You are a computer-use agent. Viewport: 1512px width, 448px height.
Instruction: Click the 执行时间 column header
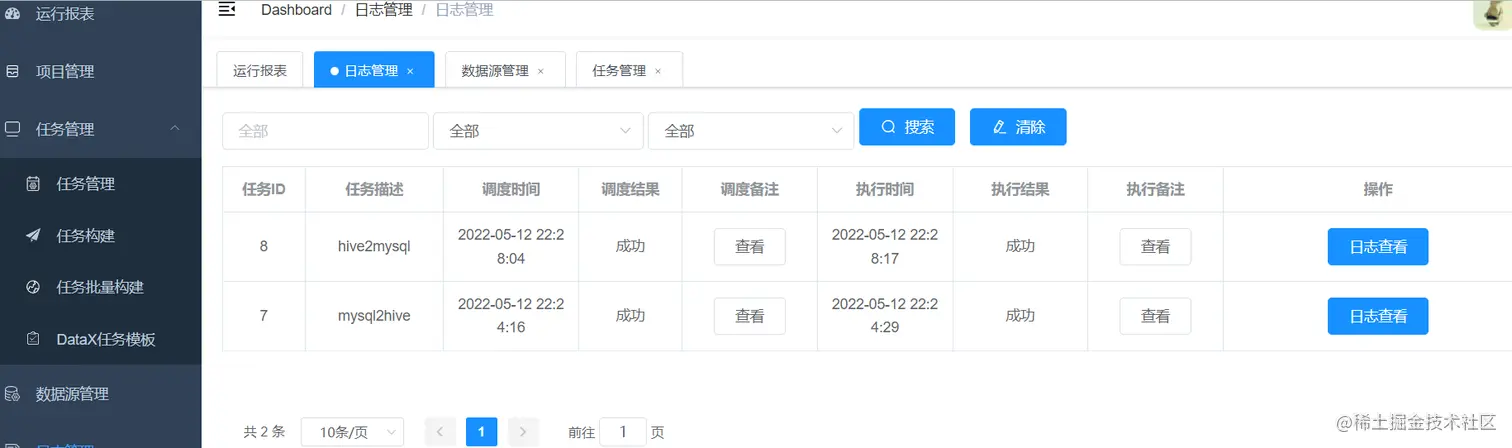pos(885,189)
